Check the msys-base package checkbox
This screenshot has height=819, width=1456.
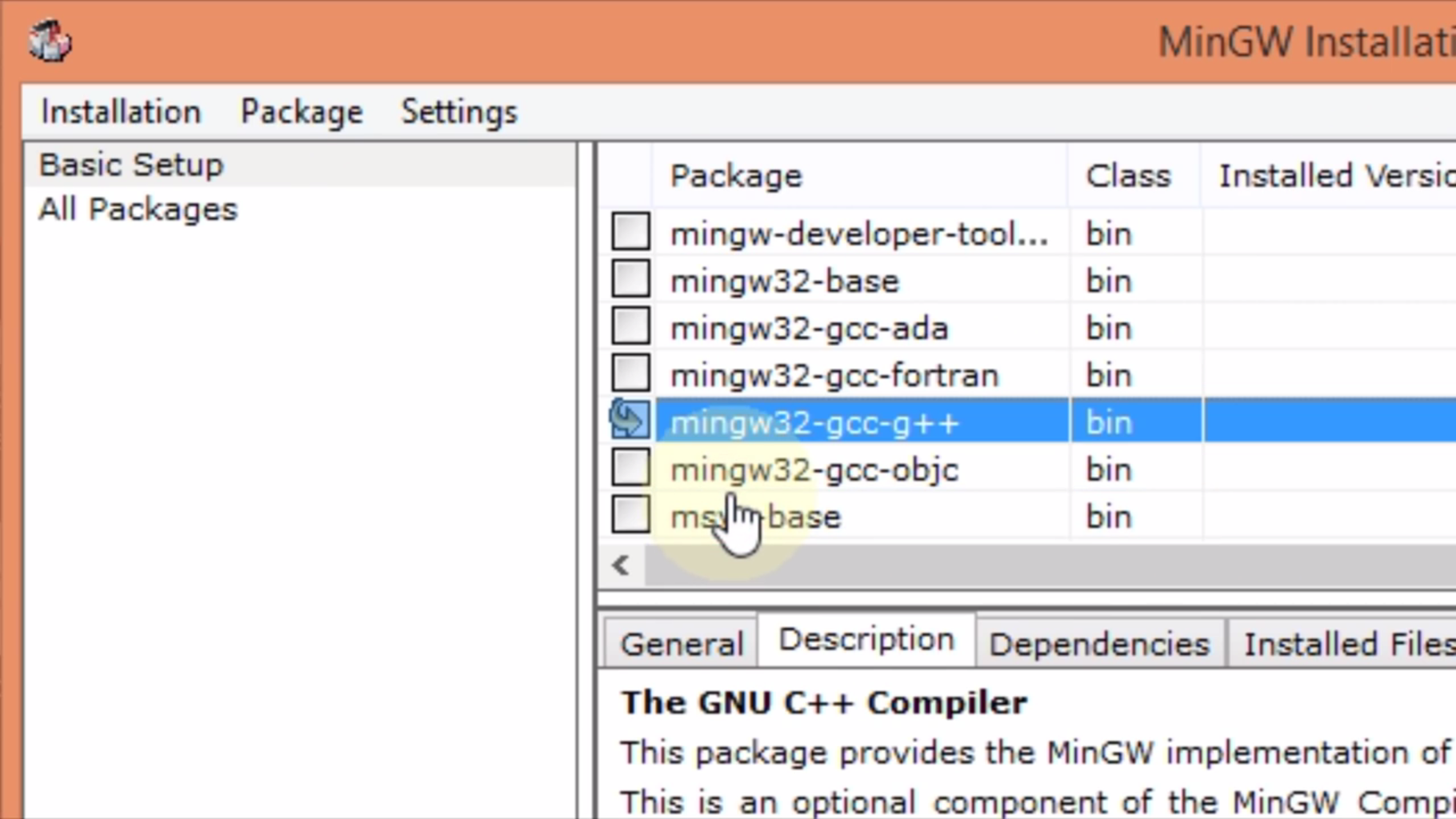coord(630,514)
